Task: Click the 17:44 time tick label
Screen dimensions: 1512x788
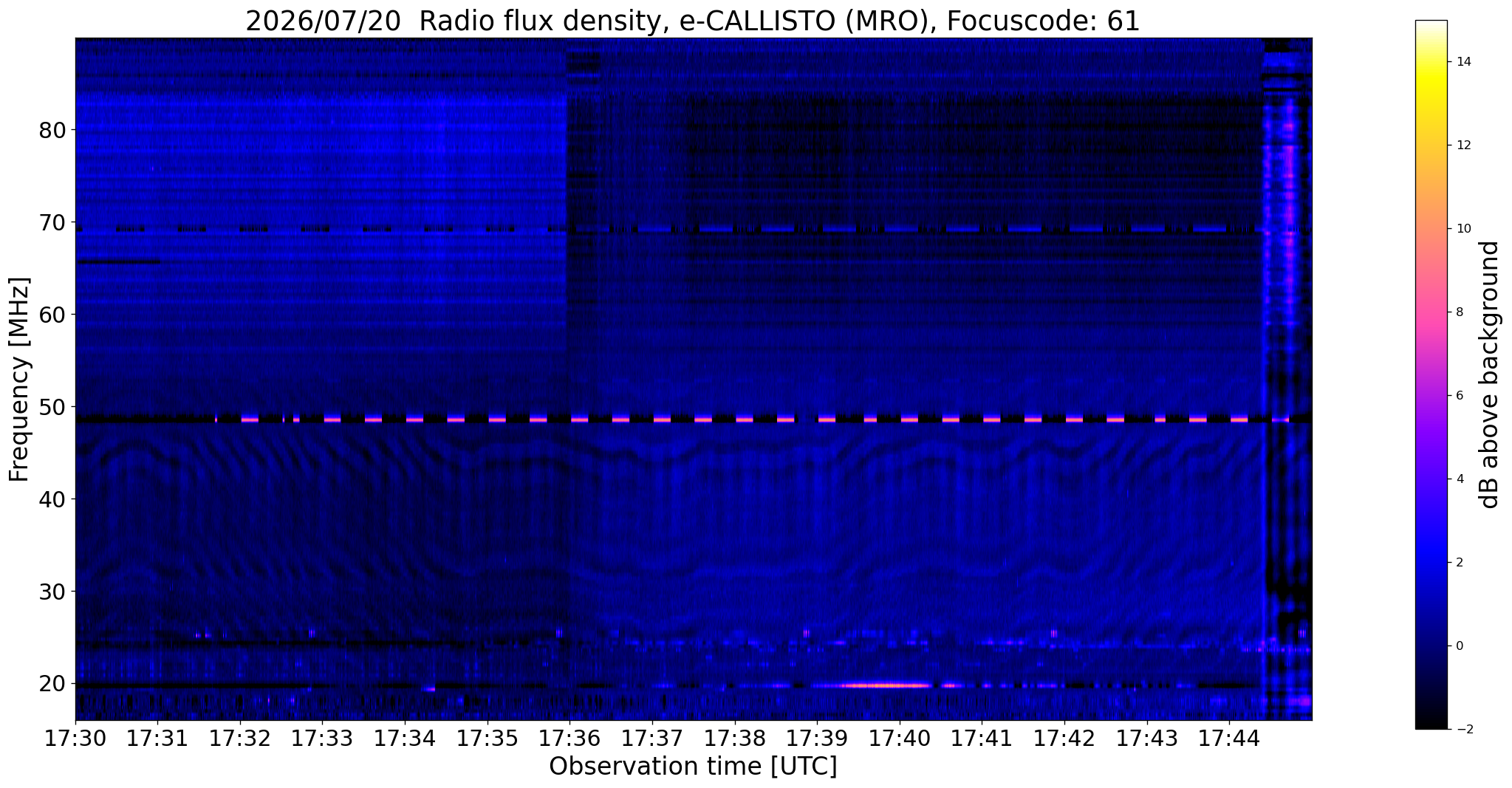Action: click(x=1229, y=739)
